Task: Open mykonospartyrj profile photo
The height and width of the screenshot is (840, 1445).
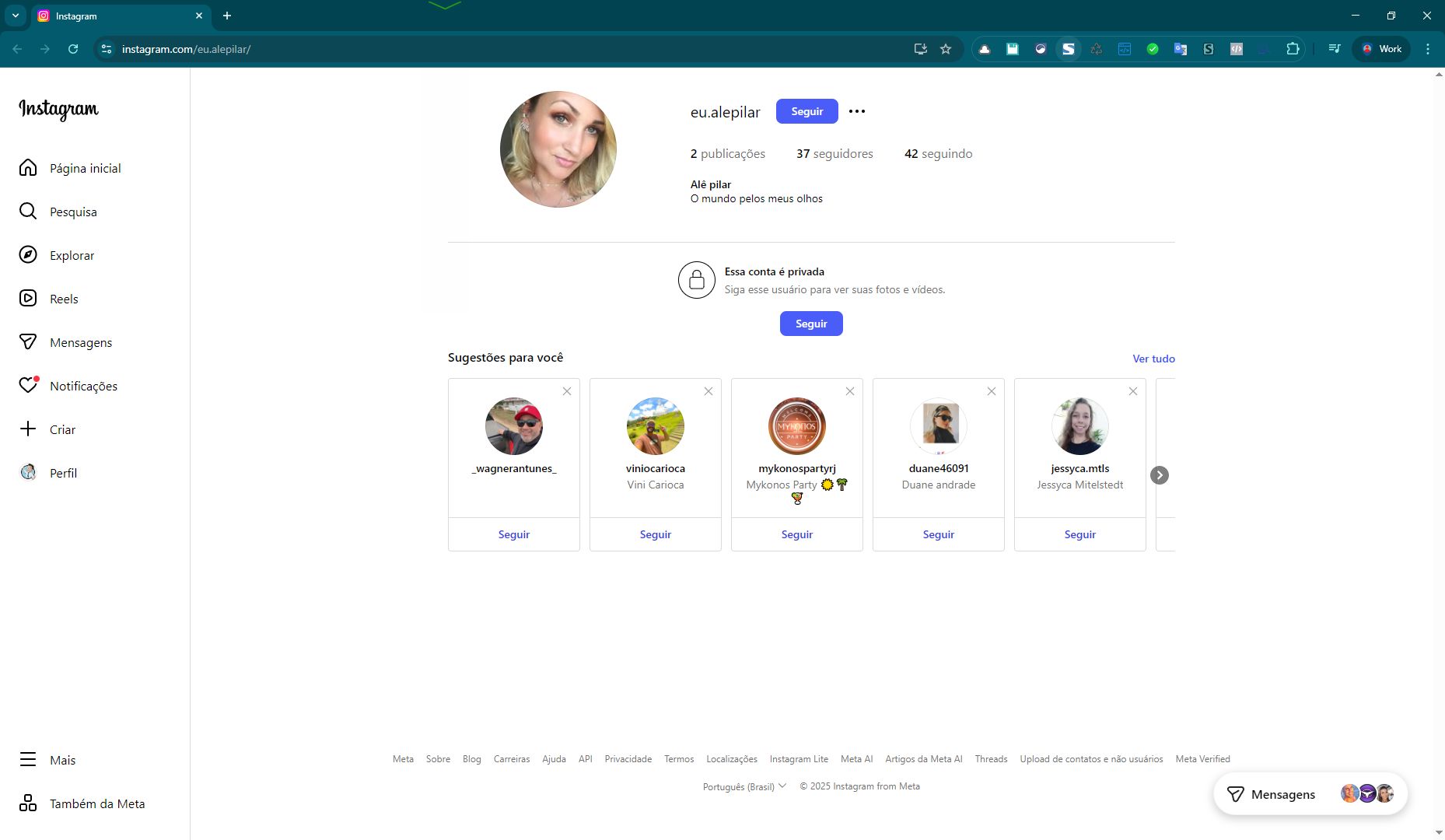Action: click(797, 426)
